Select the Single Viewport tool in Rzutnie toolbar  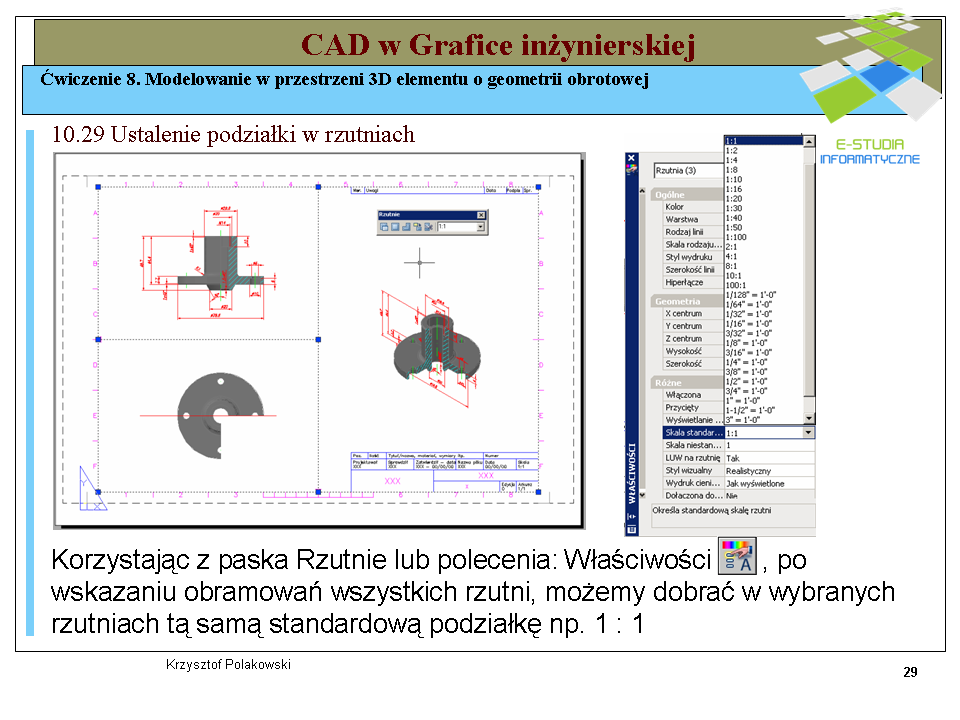click(395, 227)
